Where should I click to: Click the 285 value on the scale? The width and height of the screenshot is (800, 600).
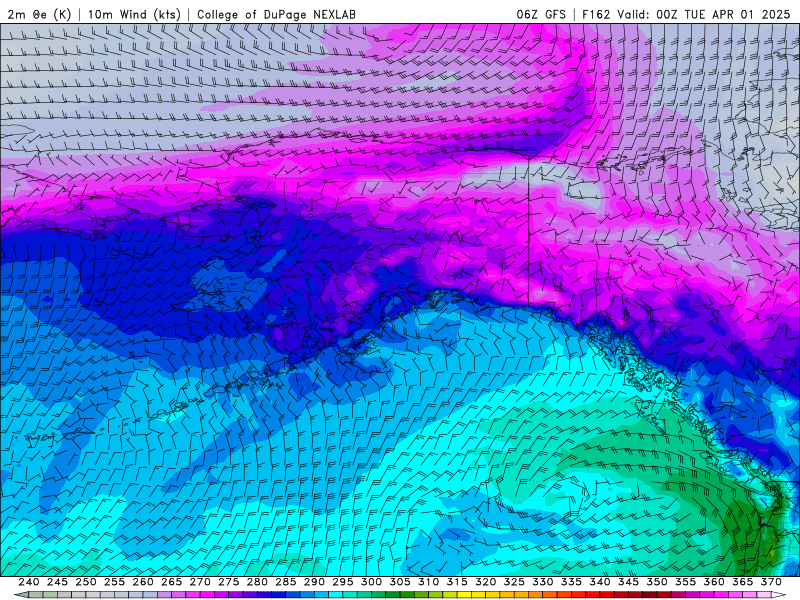point(286,582)
